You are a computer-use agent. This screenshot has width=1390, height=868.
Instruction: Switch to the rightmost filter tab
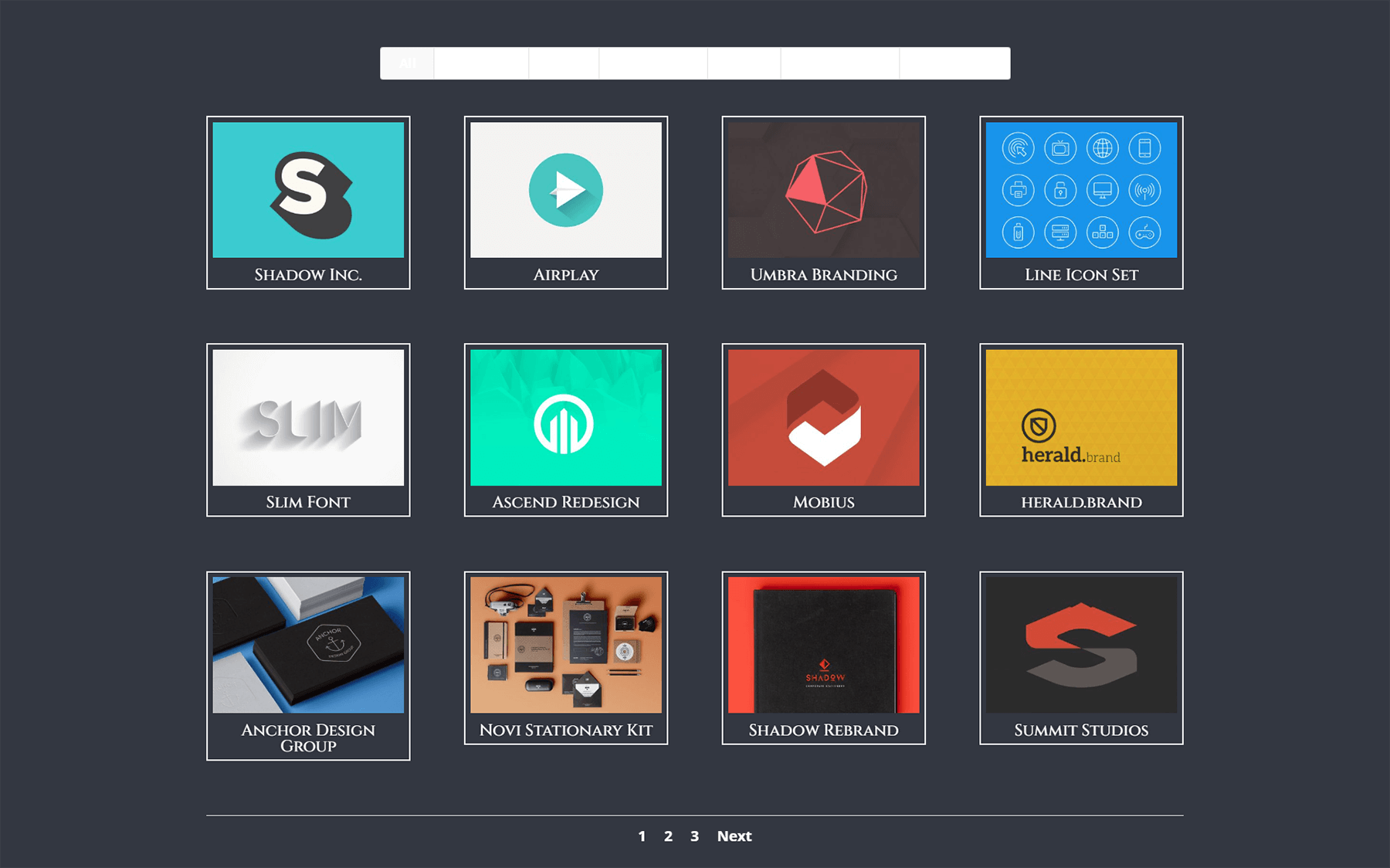(954, 63)
